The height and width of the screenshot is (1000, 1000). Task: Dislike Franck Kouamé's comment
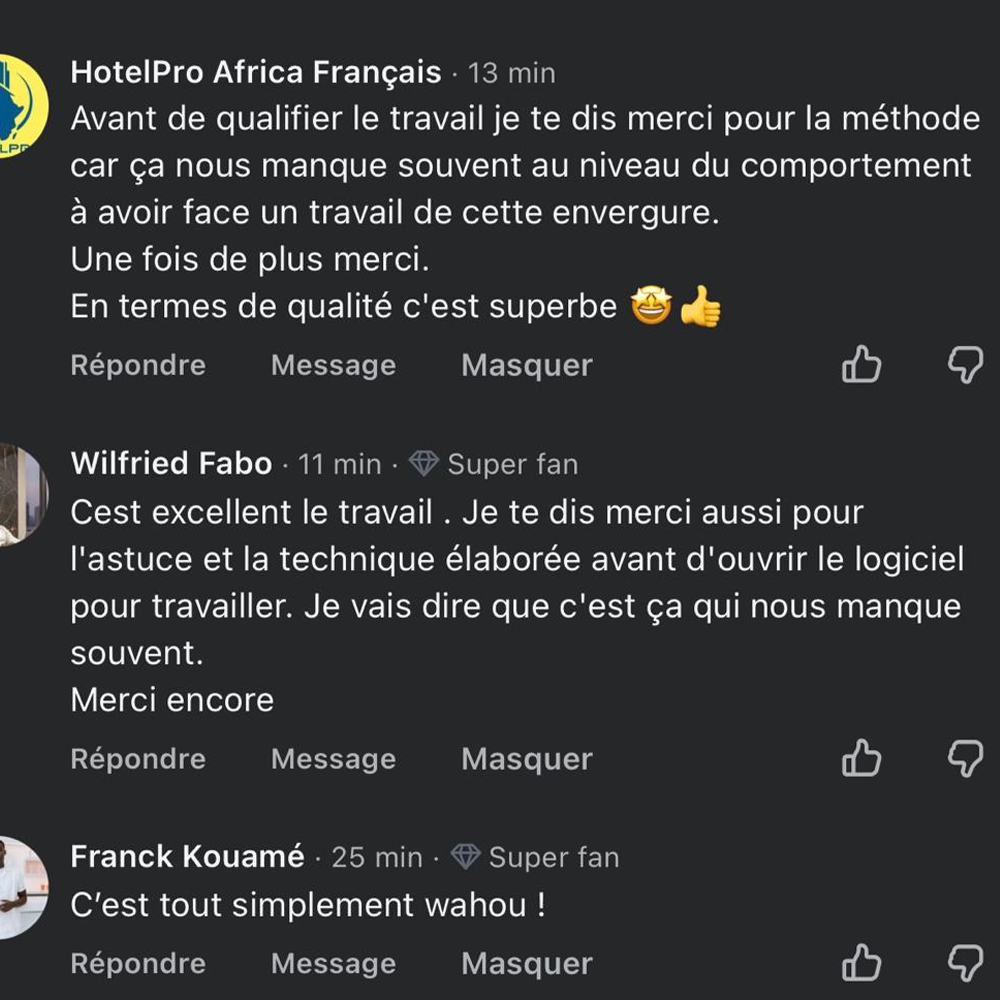[x=965, y=964]
